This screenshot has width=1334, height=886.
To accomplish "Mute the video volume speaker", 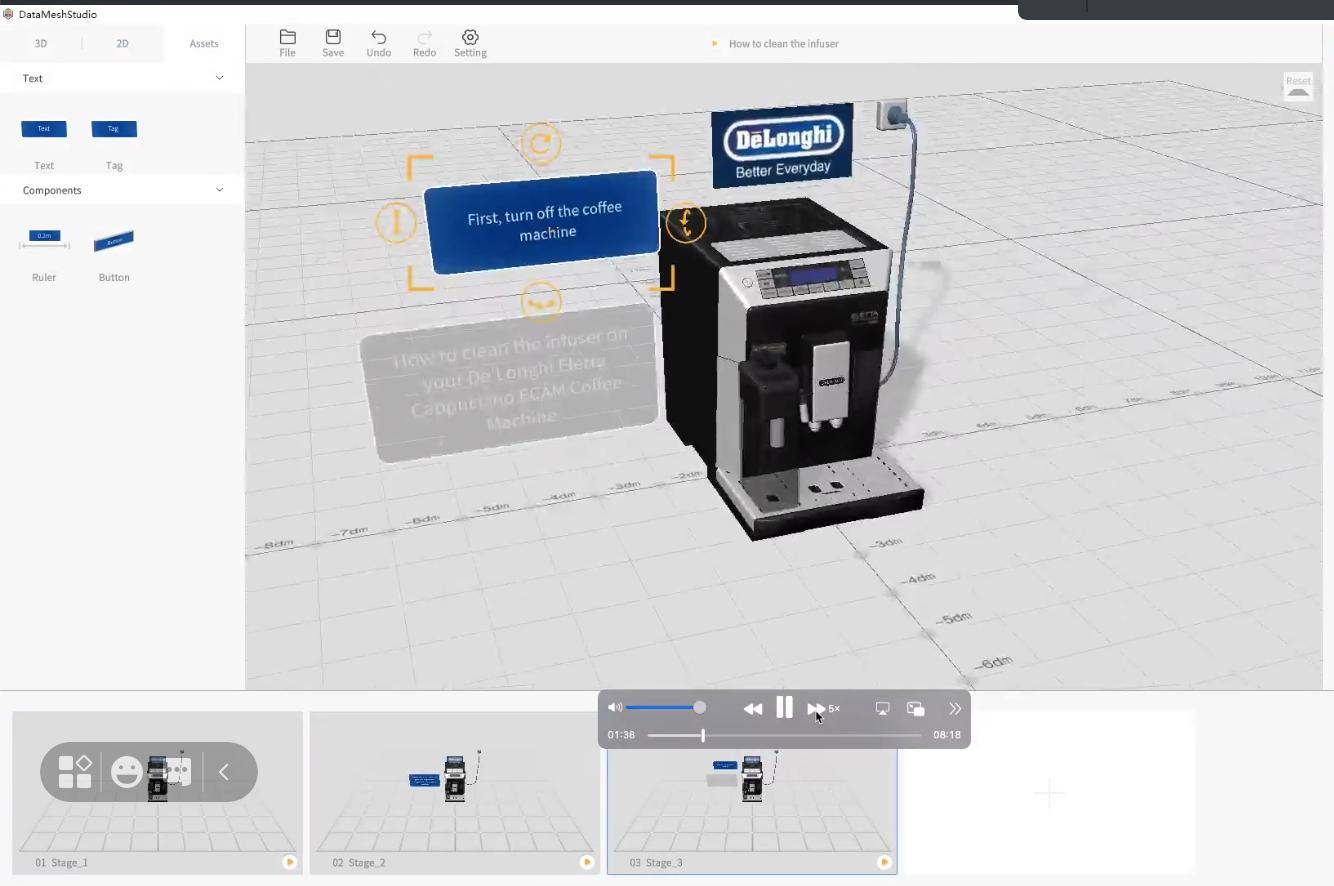I will point(615,708).
